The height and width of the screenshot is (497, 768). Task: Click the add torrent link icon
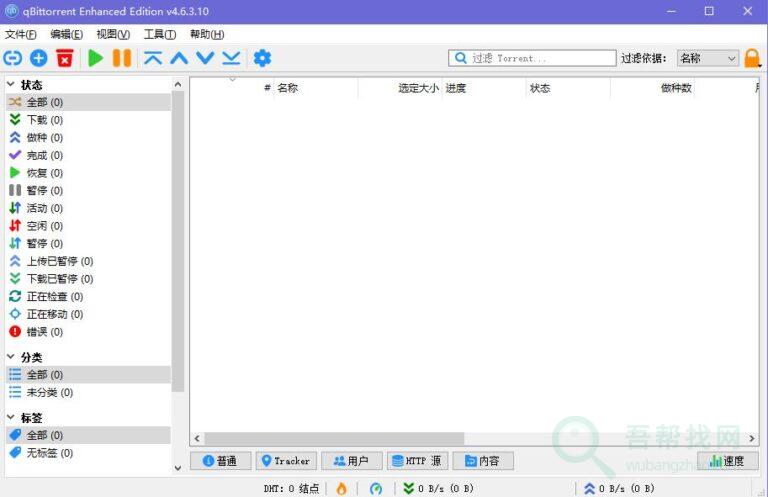(x=13, y=58)
